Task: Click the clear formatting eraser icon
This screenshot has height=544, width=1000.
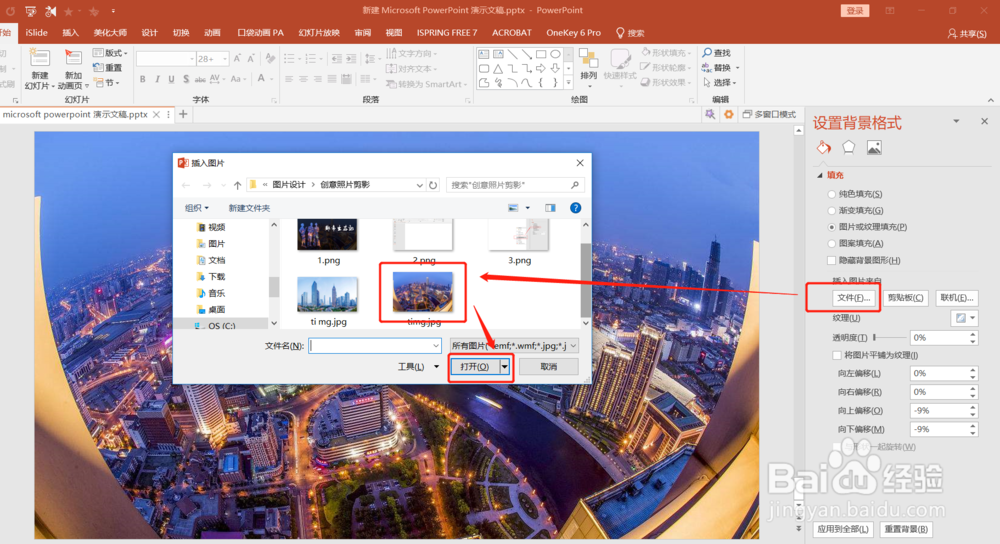Action: [270, 59]
